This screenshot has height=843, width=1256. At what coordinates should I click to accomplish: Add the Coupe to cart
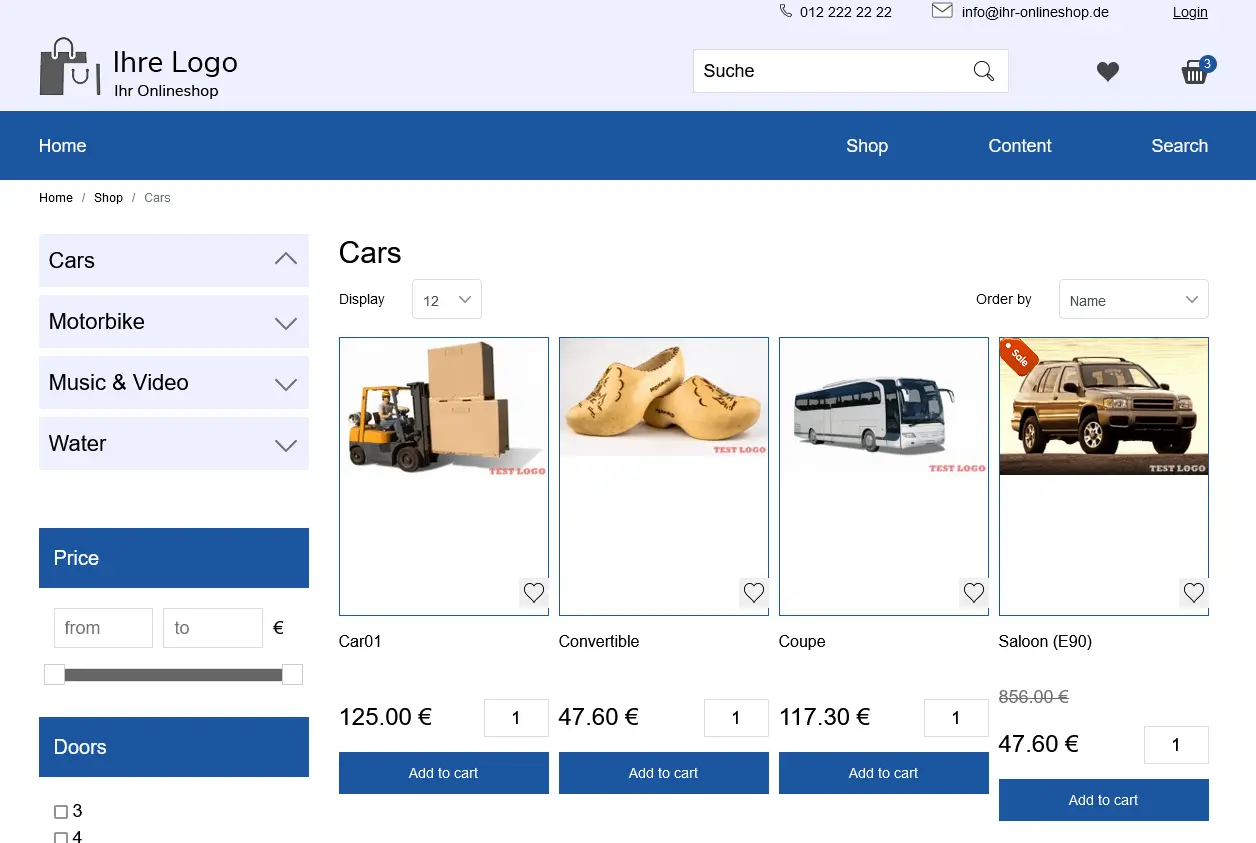click(883, 773)
